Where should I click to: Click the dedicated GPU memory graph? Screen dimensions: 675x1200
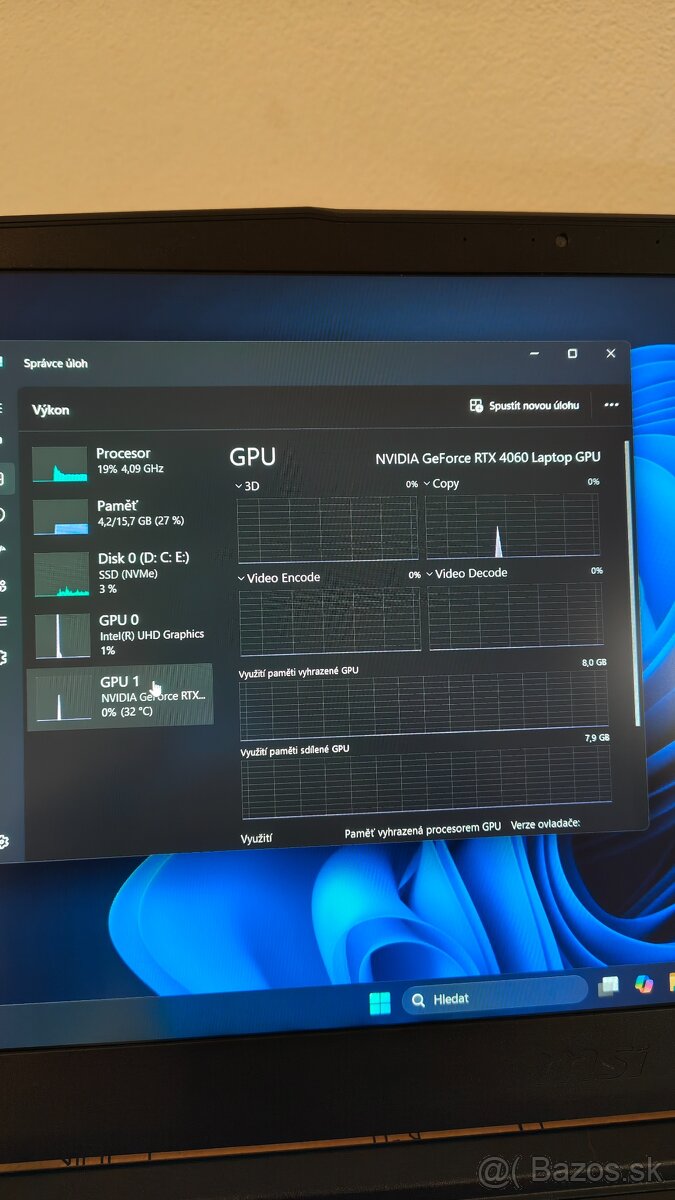424,705
